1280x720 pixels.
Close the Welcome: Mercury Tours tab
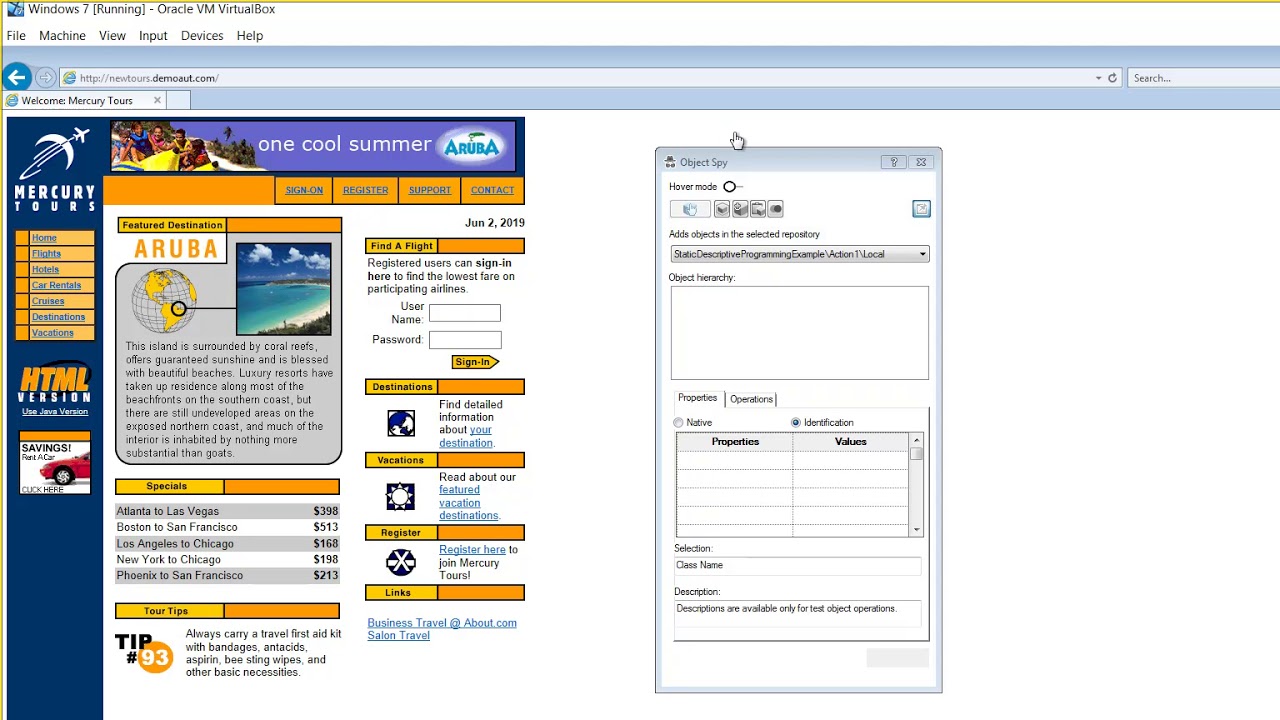(157, 100)
